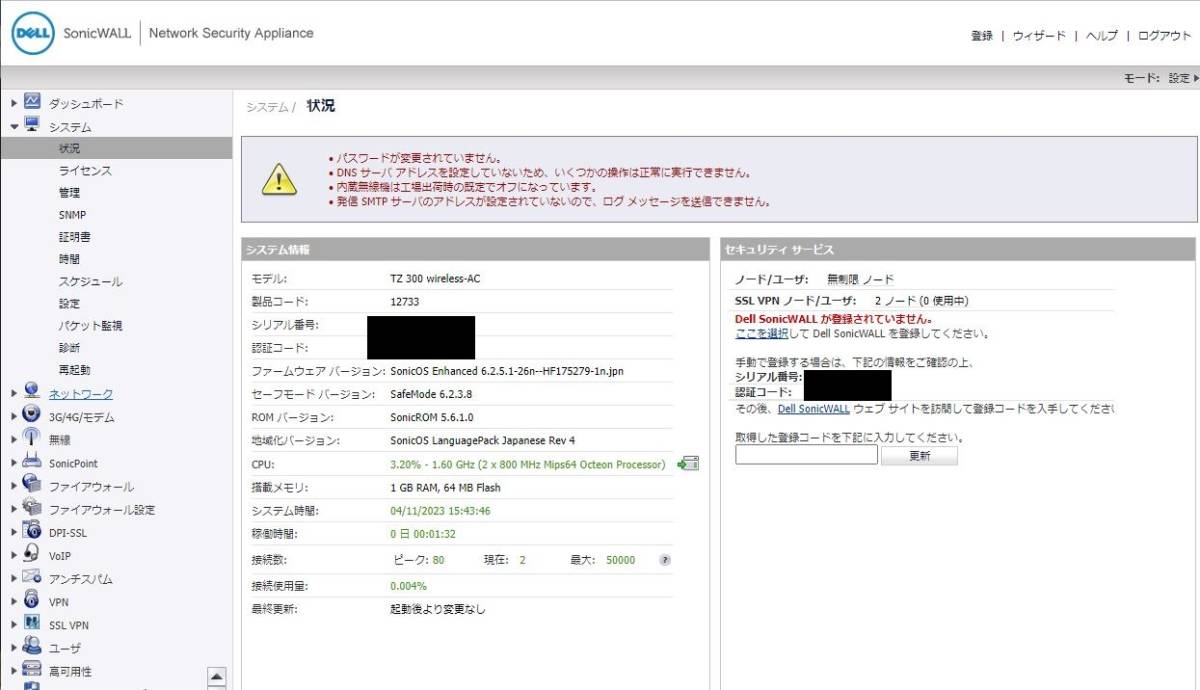
Task: Click the ネットワーク sidebar label
Action: [x=81, y=394]
